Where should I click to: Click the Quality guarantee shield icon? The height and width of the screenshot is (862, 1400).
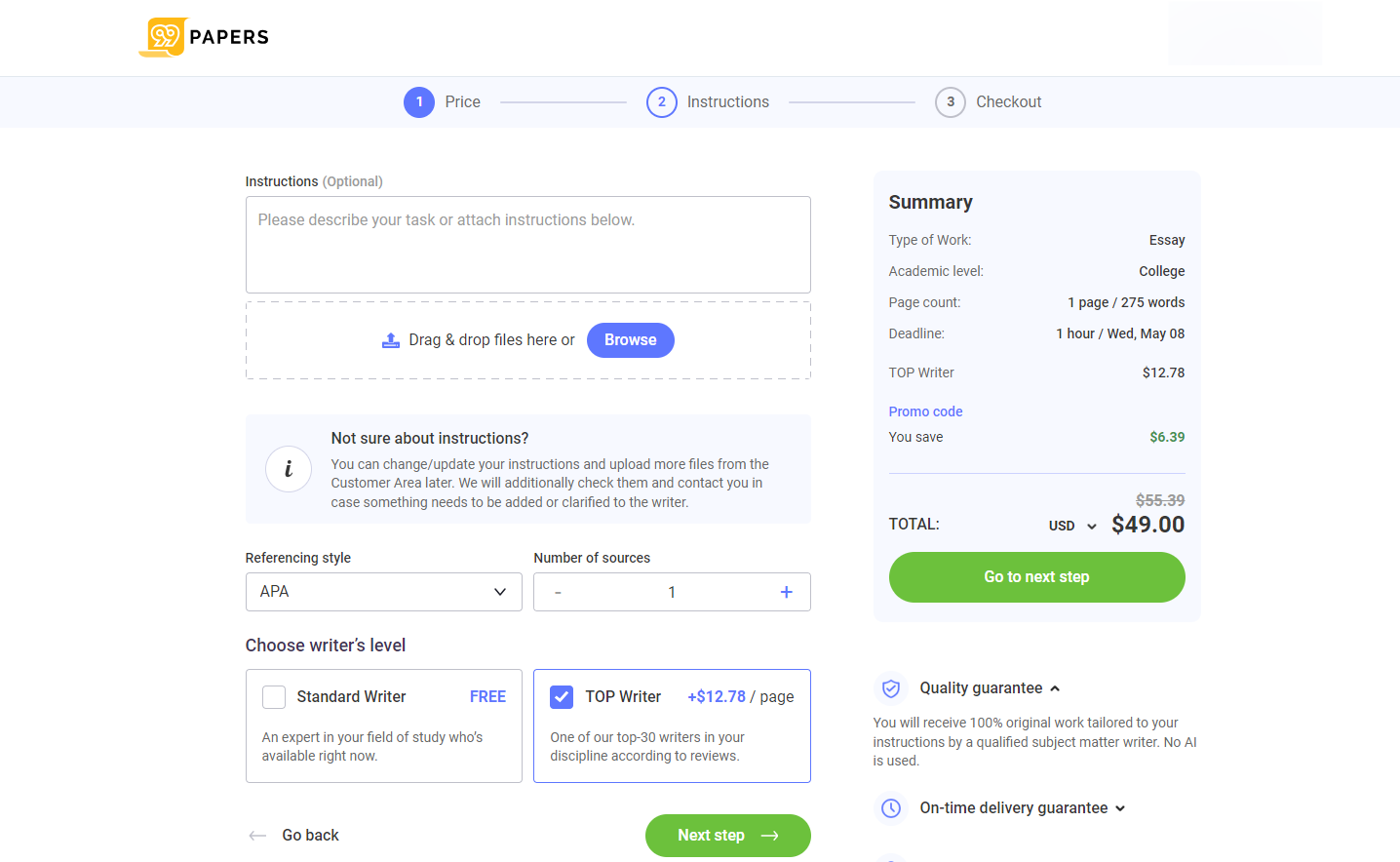[x=890, y=688]
